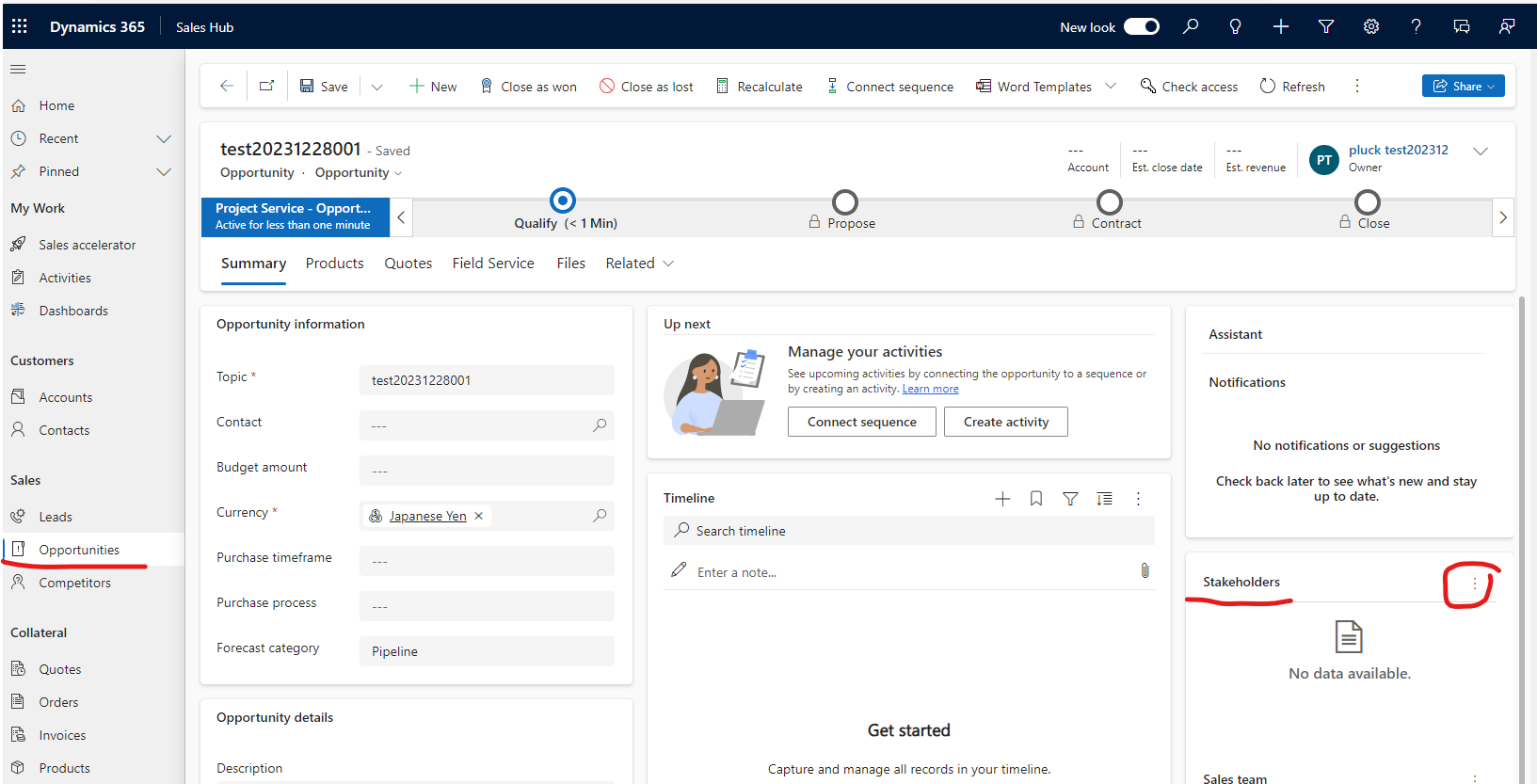Open the Share button dropdown
This screenshot has width=1537, height=784.
[x=1464, y=86]
